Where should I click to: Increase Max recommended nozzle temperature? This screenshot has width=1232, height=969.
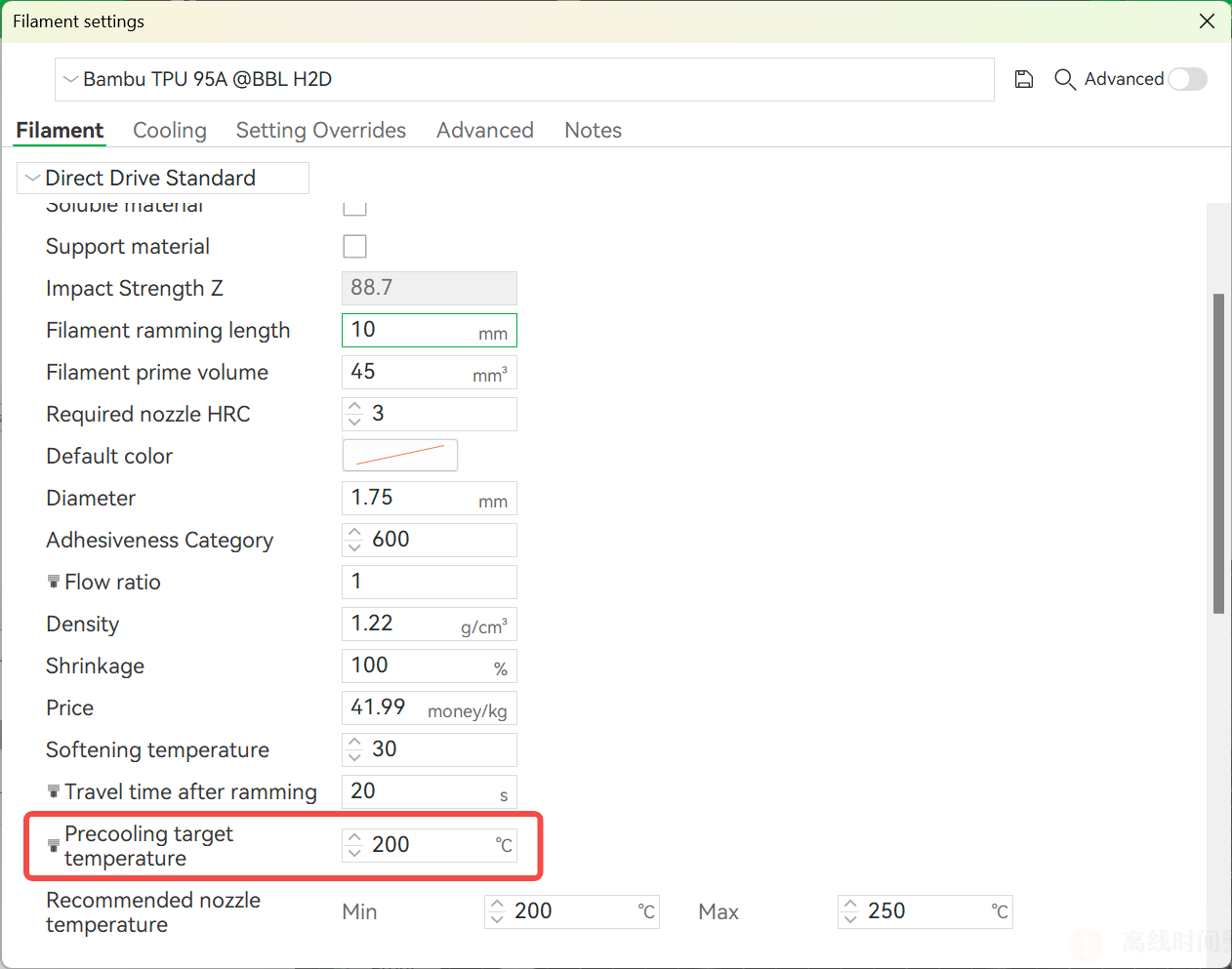point(850,904)
